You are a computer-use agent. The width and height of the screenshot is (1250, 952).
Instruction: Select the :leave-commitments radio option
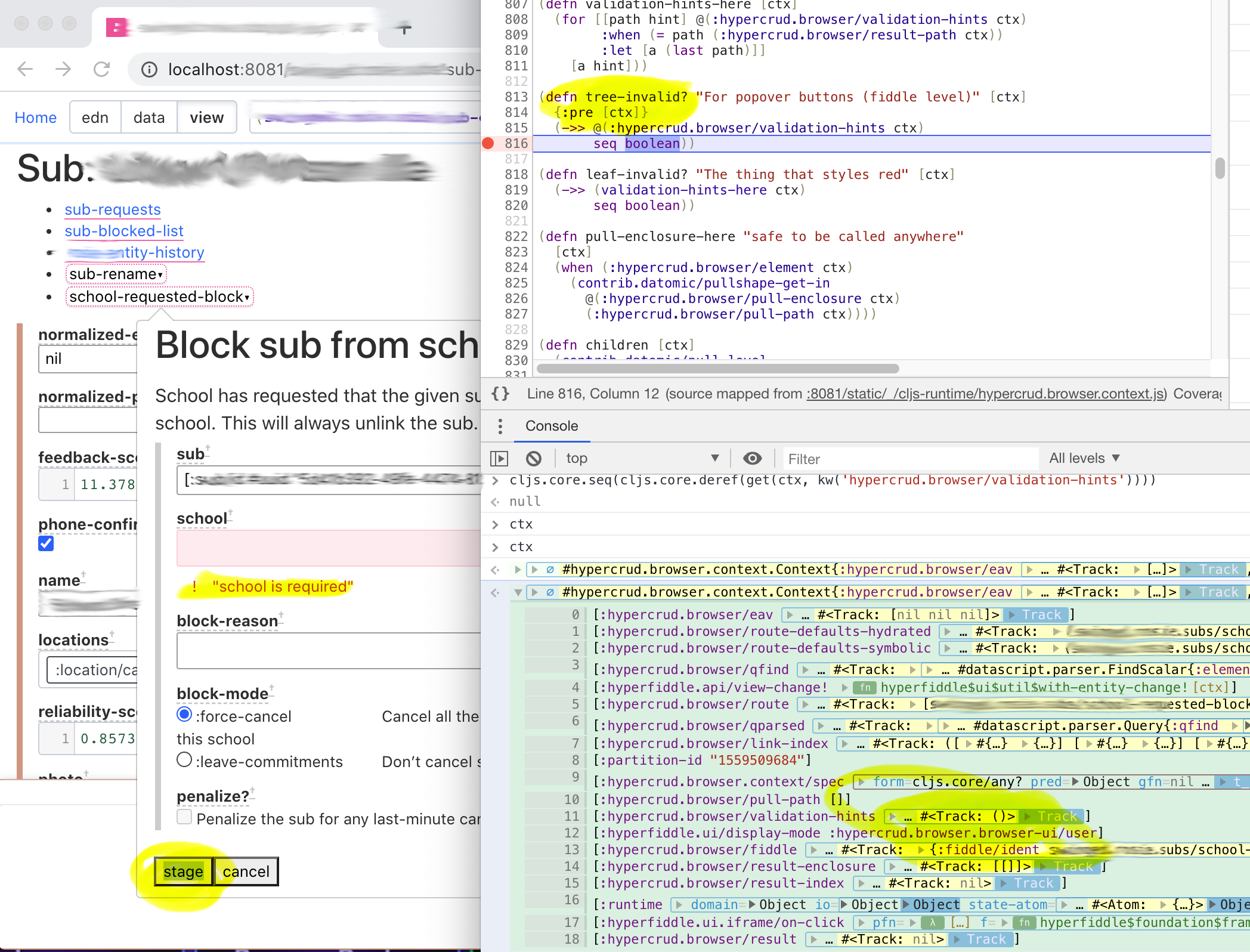pyautogui.click(x=184, y=760)
